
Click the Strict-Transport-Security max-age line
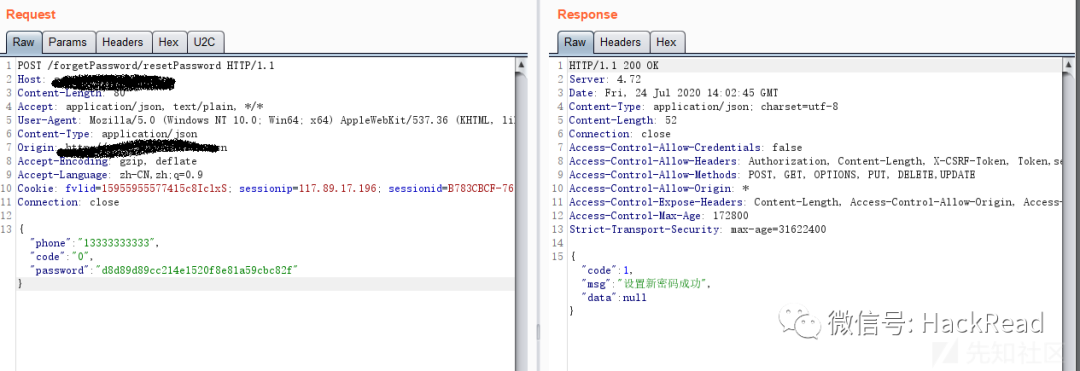(x=698, y=229)
